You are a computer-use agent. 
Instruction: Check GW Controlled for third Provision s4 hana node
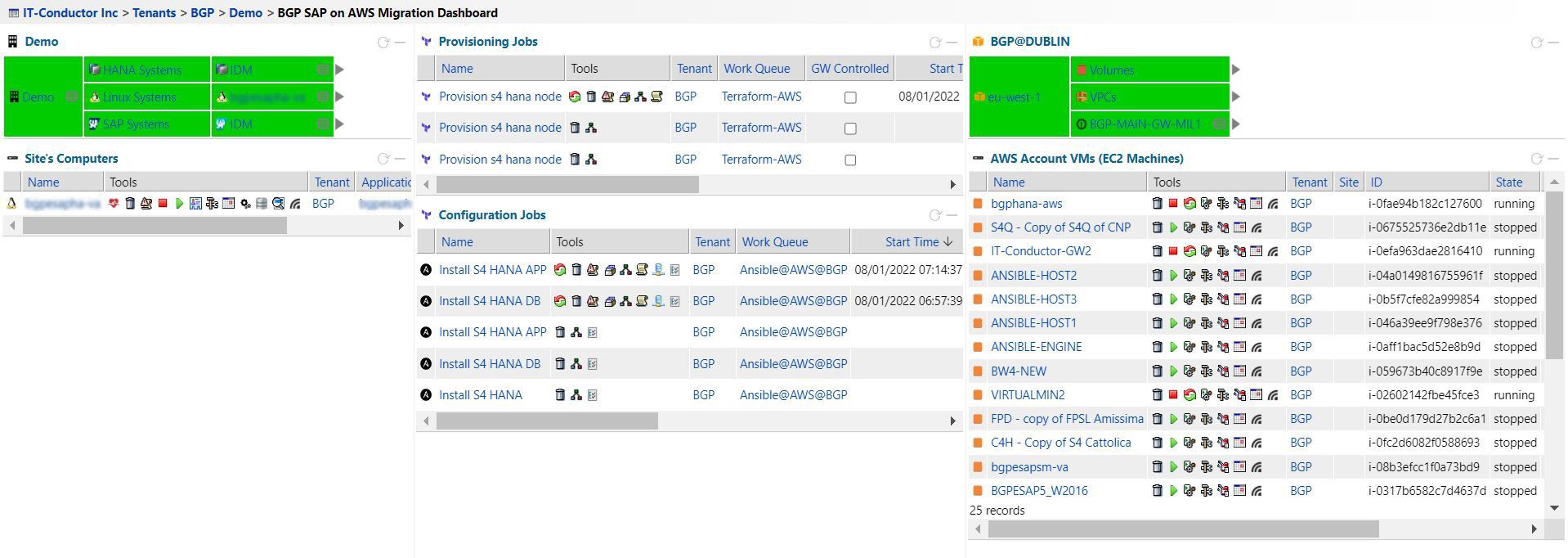click(x=850, y=160)
